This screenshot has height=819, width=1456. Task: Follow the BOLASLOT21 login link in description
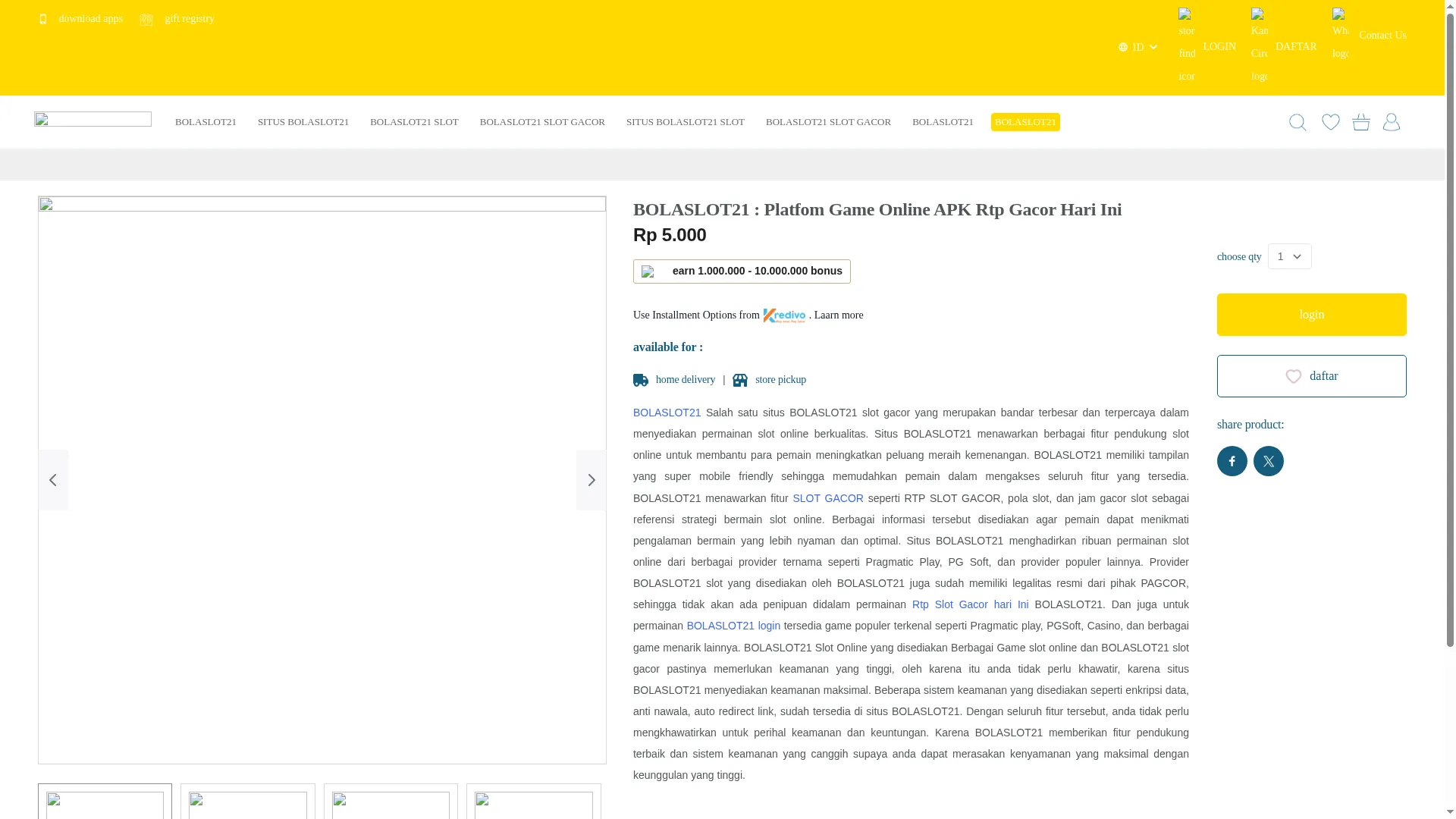(733, 626)
